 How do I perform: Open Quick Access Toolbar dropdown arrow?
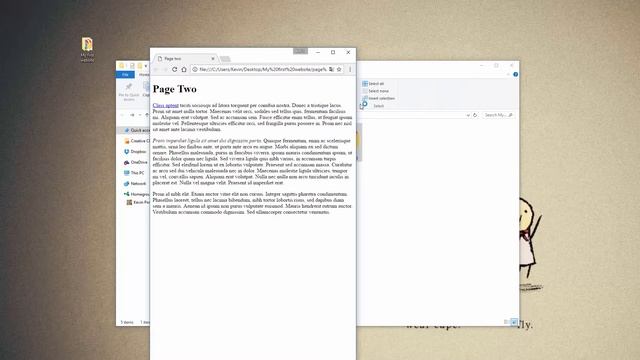tap(146, 66)
